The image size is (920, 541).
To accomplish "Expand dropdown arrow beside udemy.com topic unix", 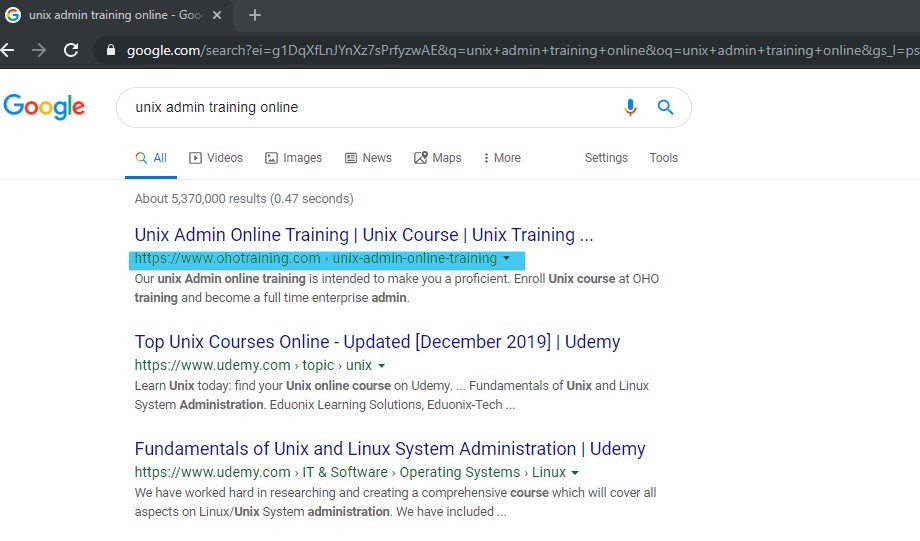I will (x=381, y=366).
